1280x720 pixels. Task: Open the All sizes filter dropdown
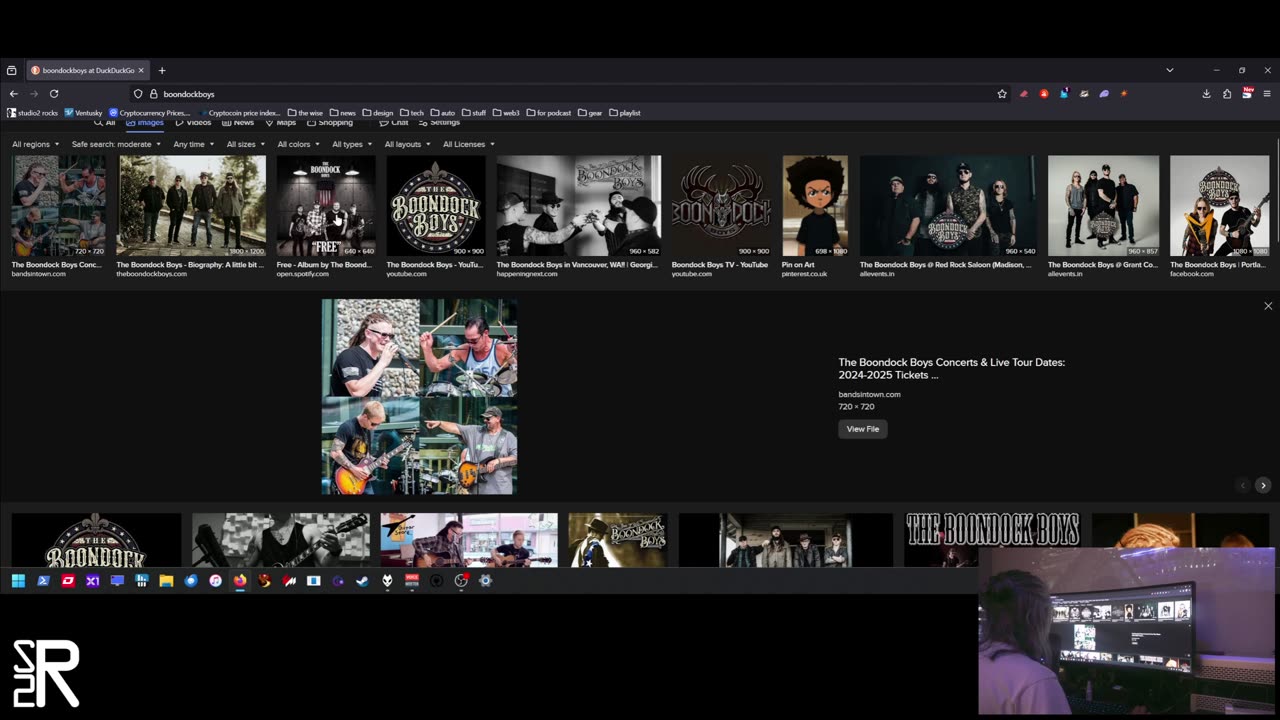click(245, 144)
